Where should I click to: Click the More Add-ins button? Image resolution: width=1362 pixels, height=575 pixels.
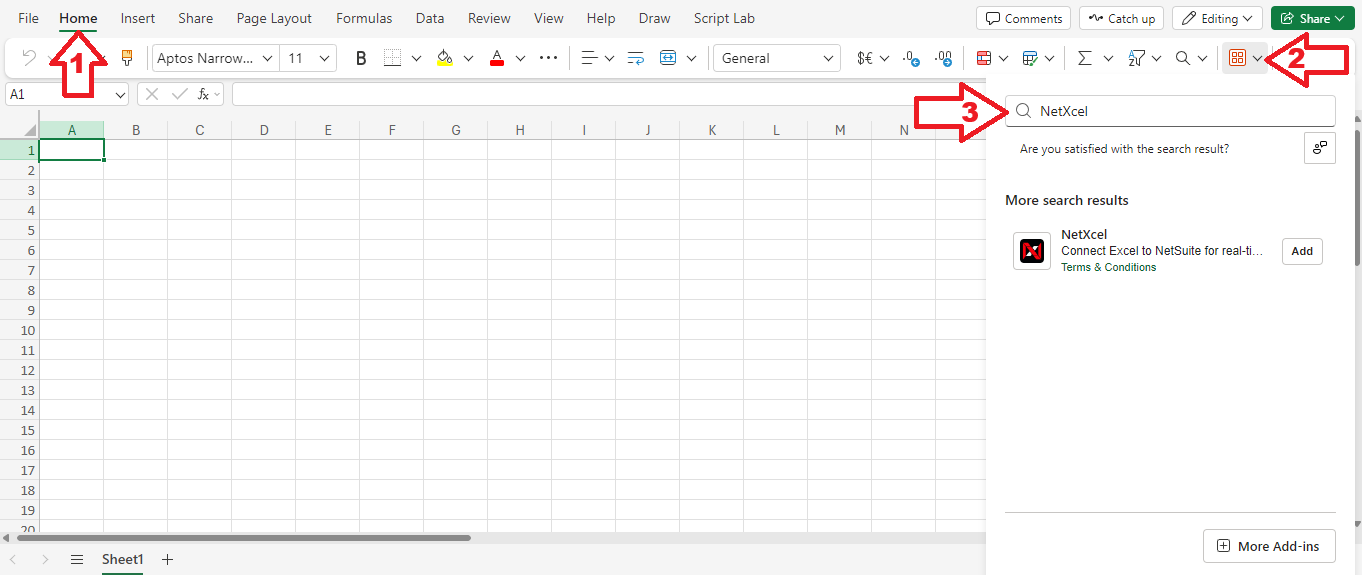coord(1269,546)
